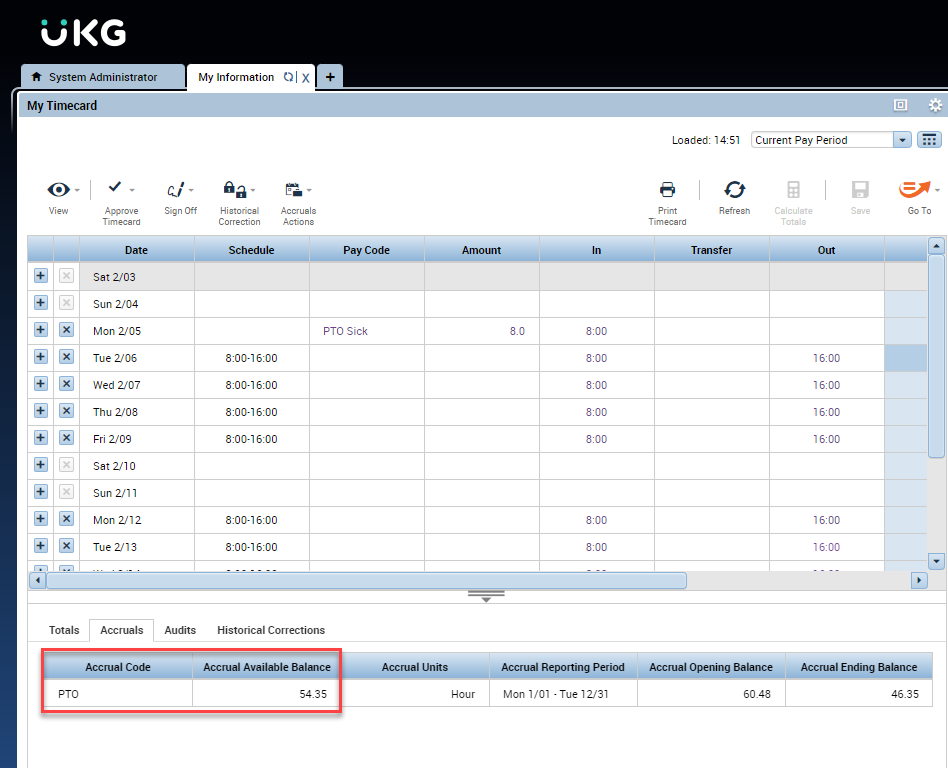Open the Accruals Actions menu
This screenshot has width=948, height=768.
point(294,189)
